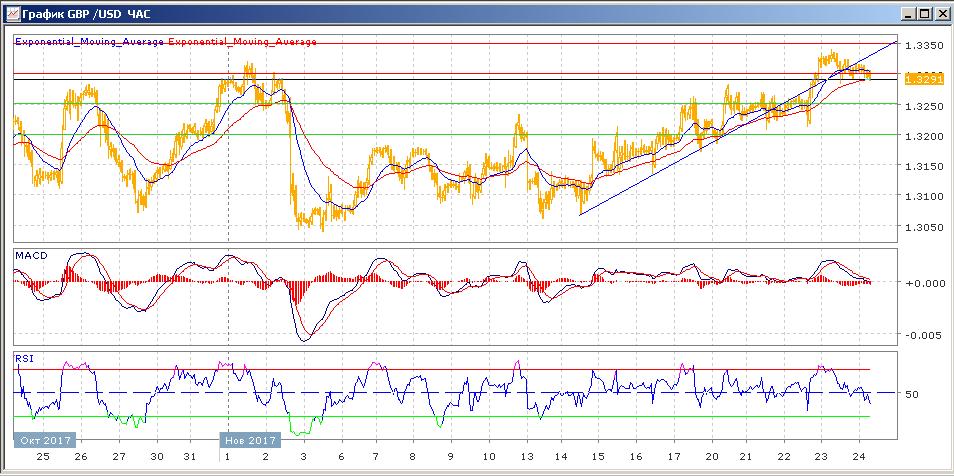
Task: Click the blue Exponential_Moving_Average legend label
Action: pyautogui.click(x=89, y=42)
